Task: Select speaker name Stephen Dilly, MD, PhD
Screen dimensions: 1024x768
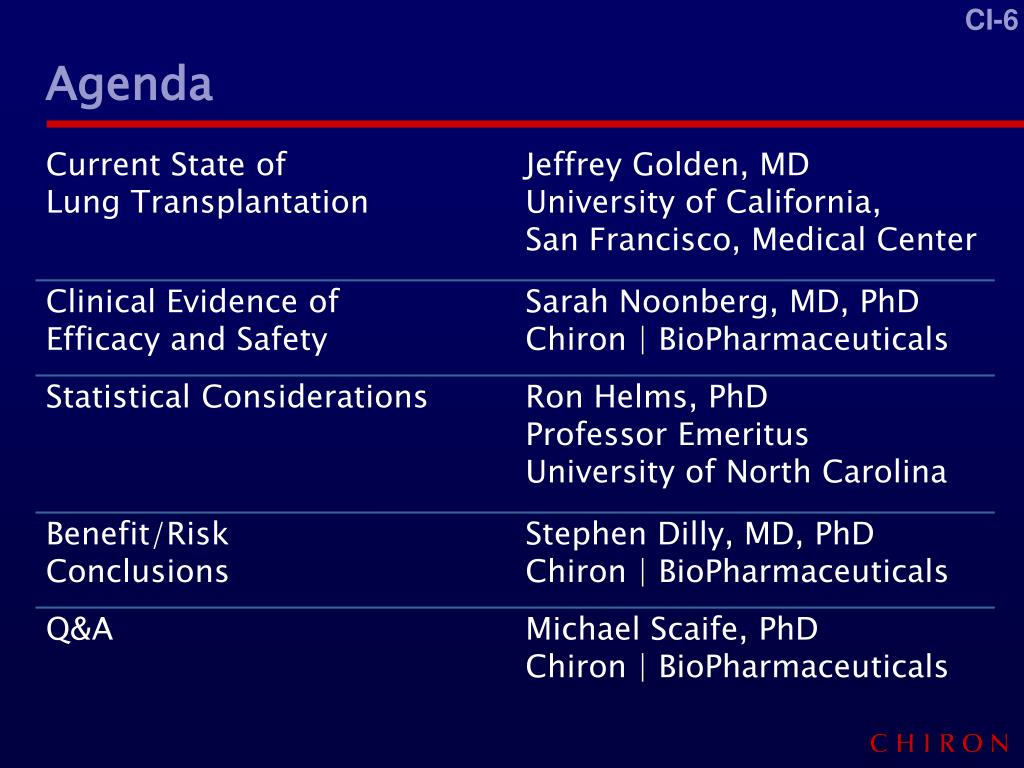Action: pyautogui.click(x=699, y=534)
